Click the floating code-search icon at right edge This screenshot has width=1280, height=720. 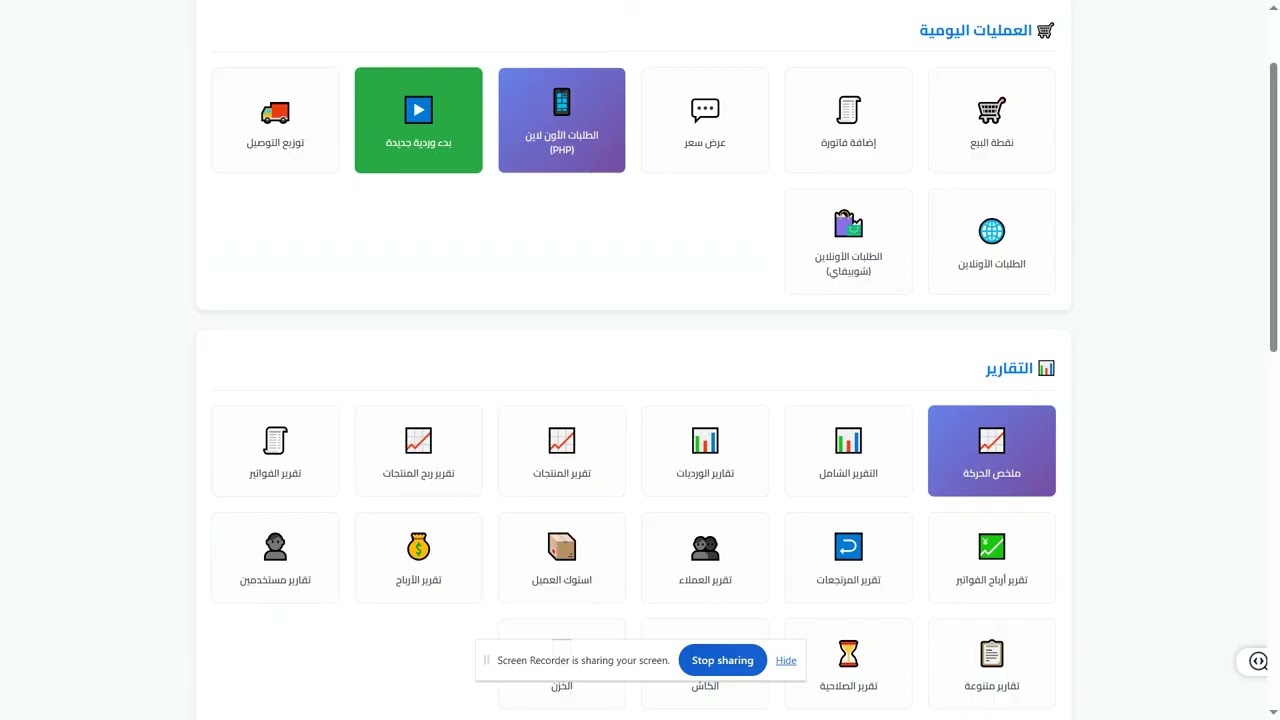[x=1258, y=661]
